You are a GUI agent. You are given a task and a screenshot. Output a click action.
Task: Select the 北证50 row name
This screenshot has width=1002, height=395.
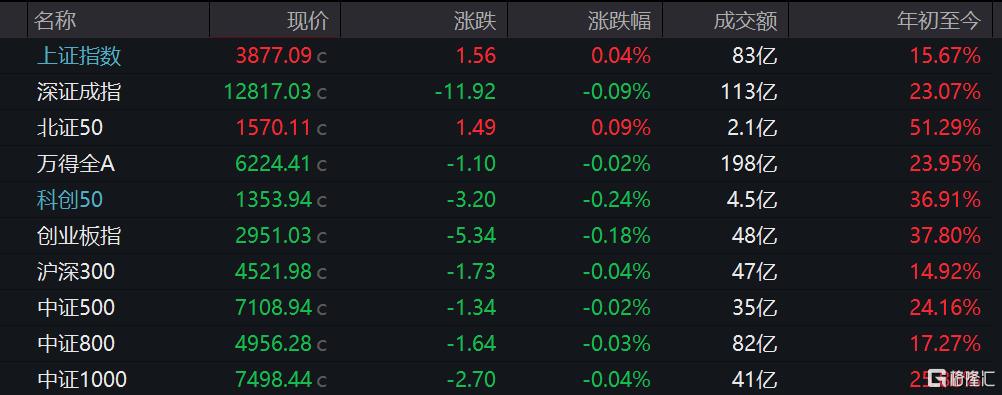coord(70,128)
